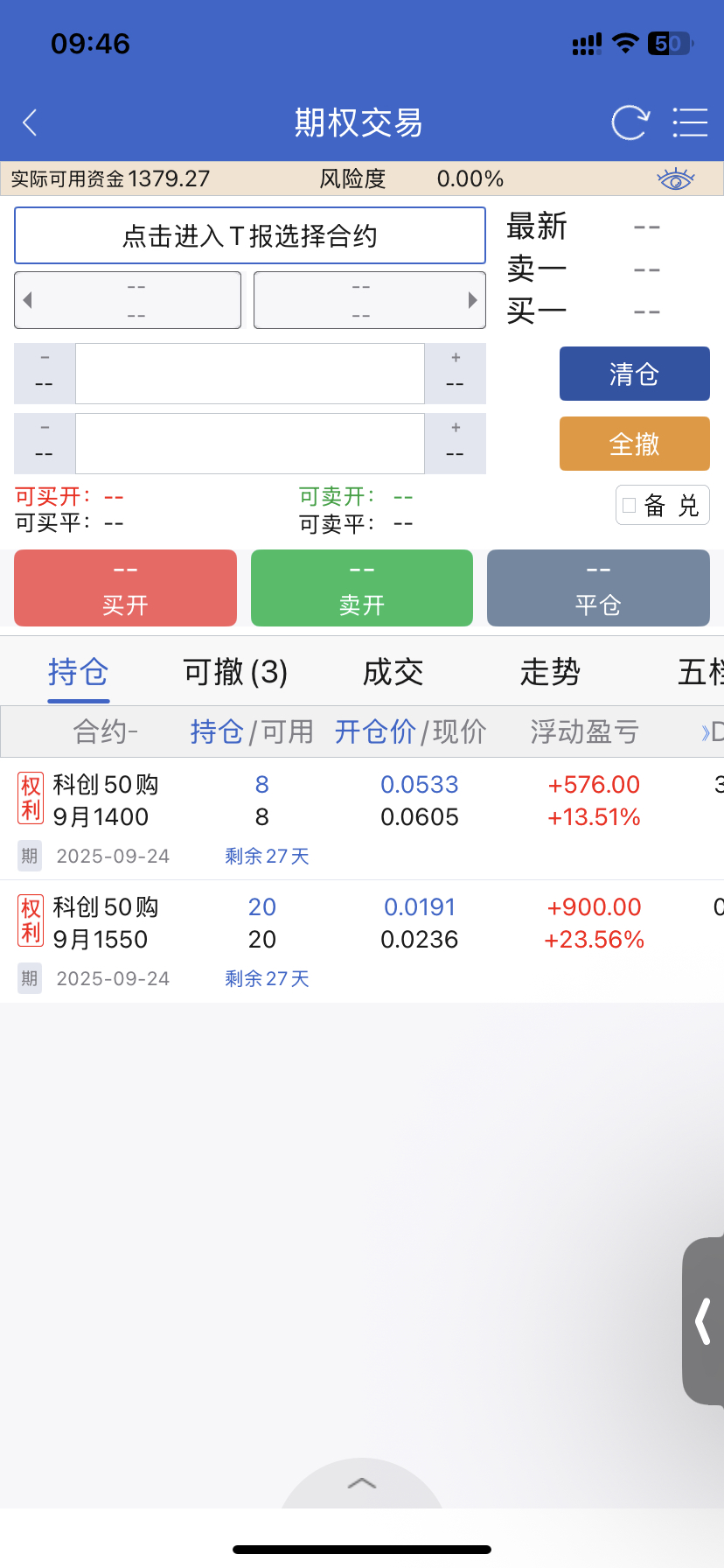
Task: Toggle the eye icon to hide funds
Action: pyautogui.click(x=675, y=179)
